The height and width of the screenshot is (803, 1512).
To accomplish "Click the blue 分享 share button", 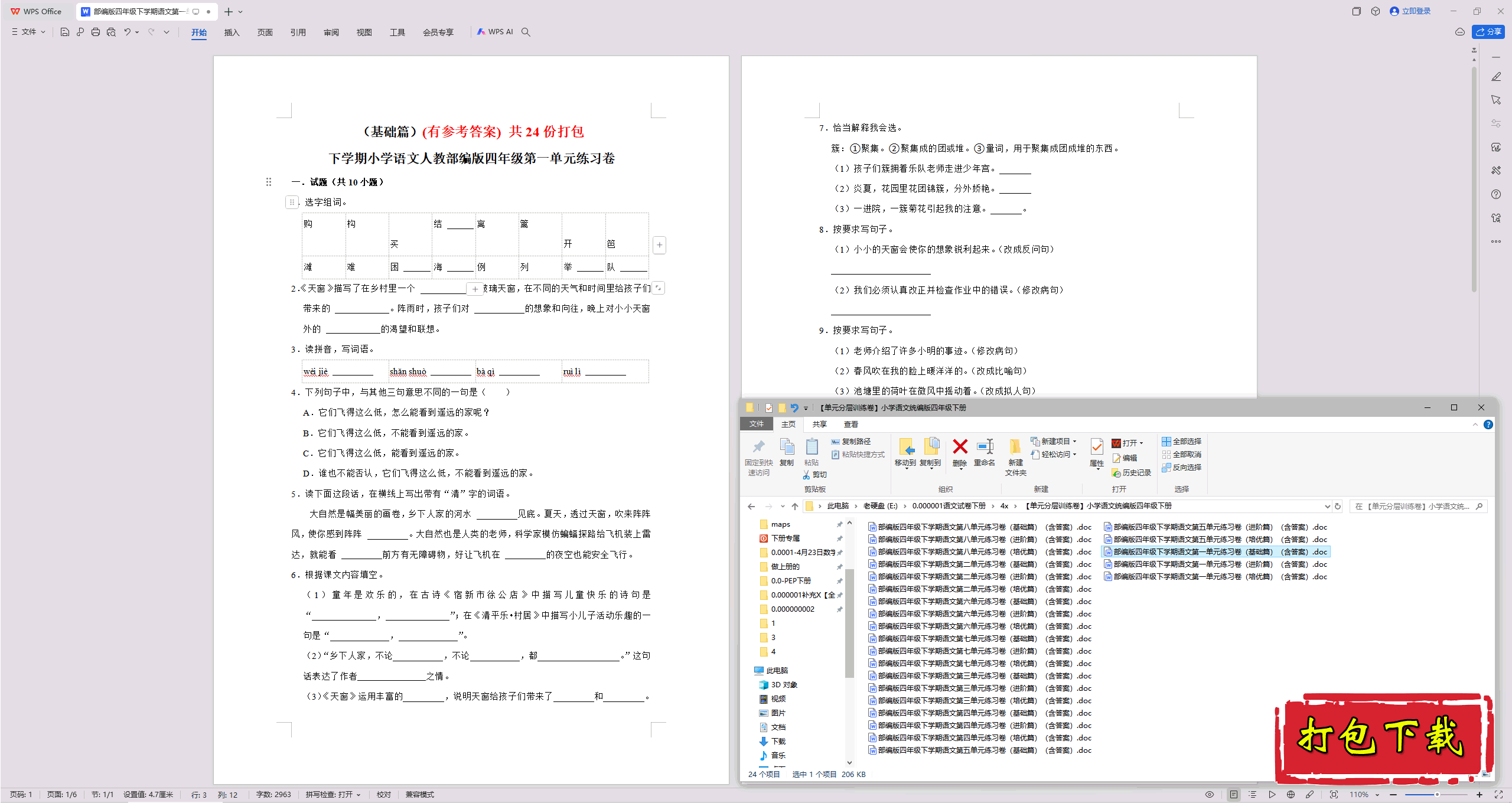I will (x=1488, y=32).
